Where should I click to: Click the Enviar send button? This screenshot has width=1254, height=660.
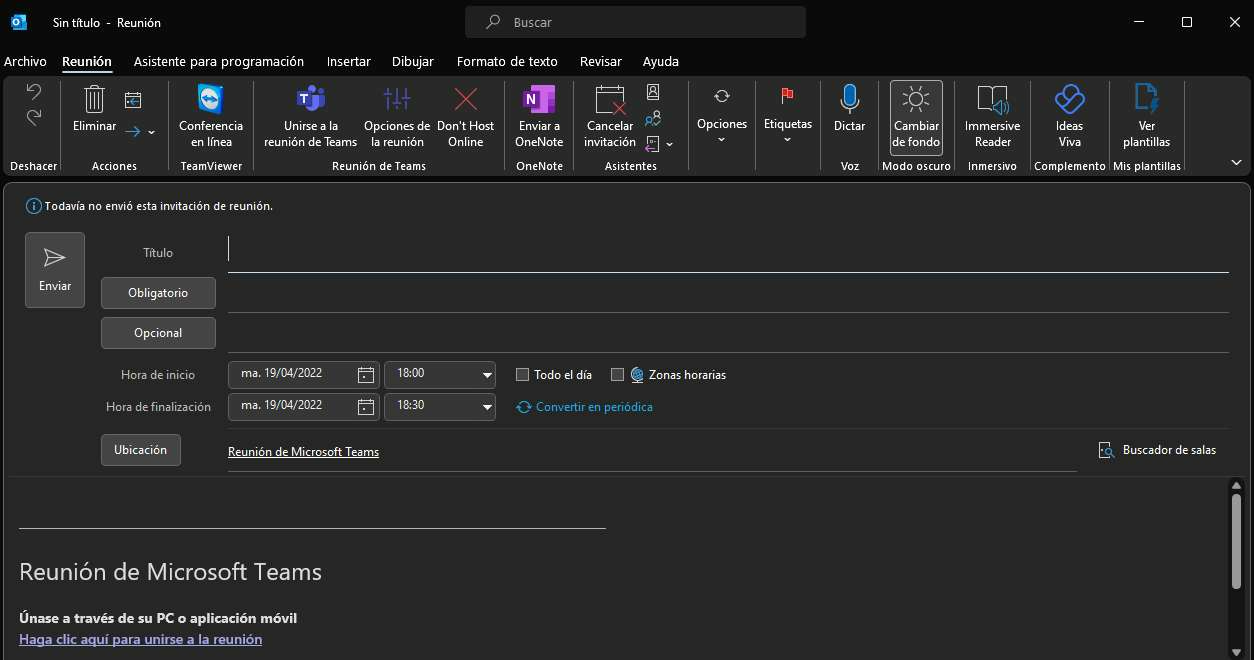coord(55,270)
